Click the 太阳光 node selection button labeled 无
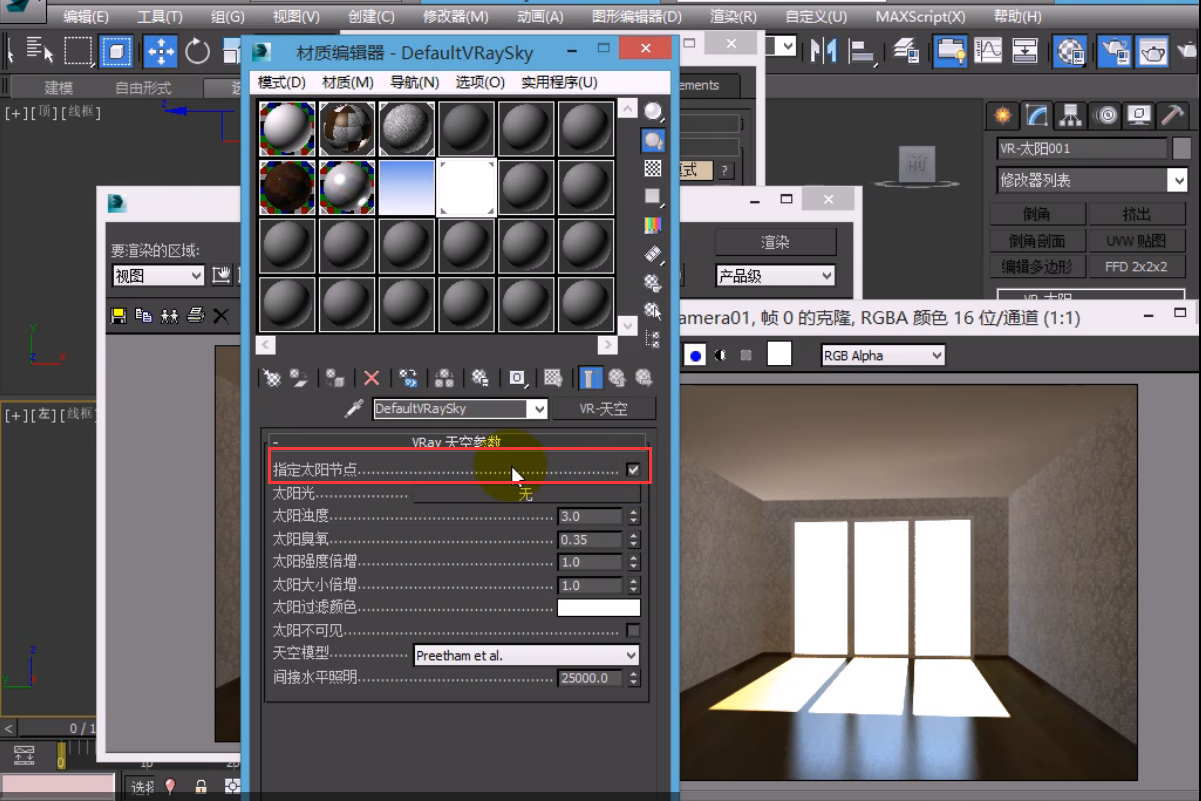 (526, 494)
